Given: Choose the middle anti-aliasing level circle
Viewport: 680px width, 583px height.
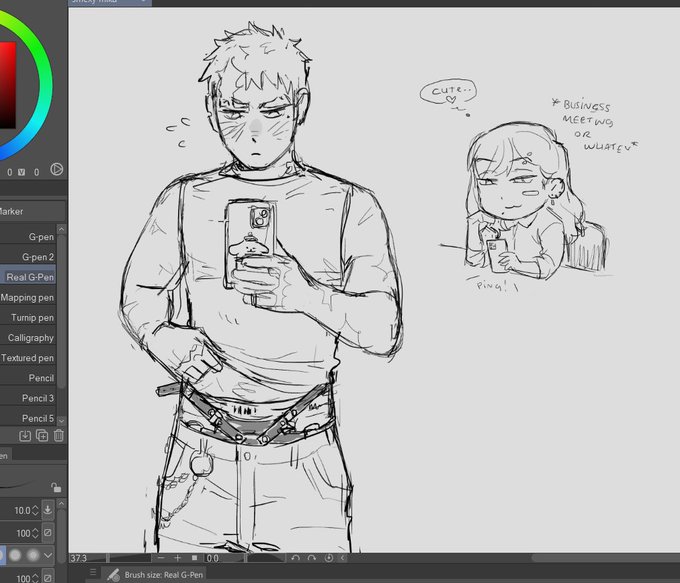Looking at the screenshot, I should pos(15,555).
